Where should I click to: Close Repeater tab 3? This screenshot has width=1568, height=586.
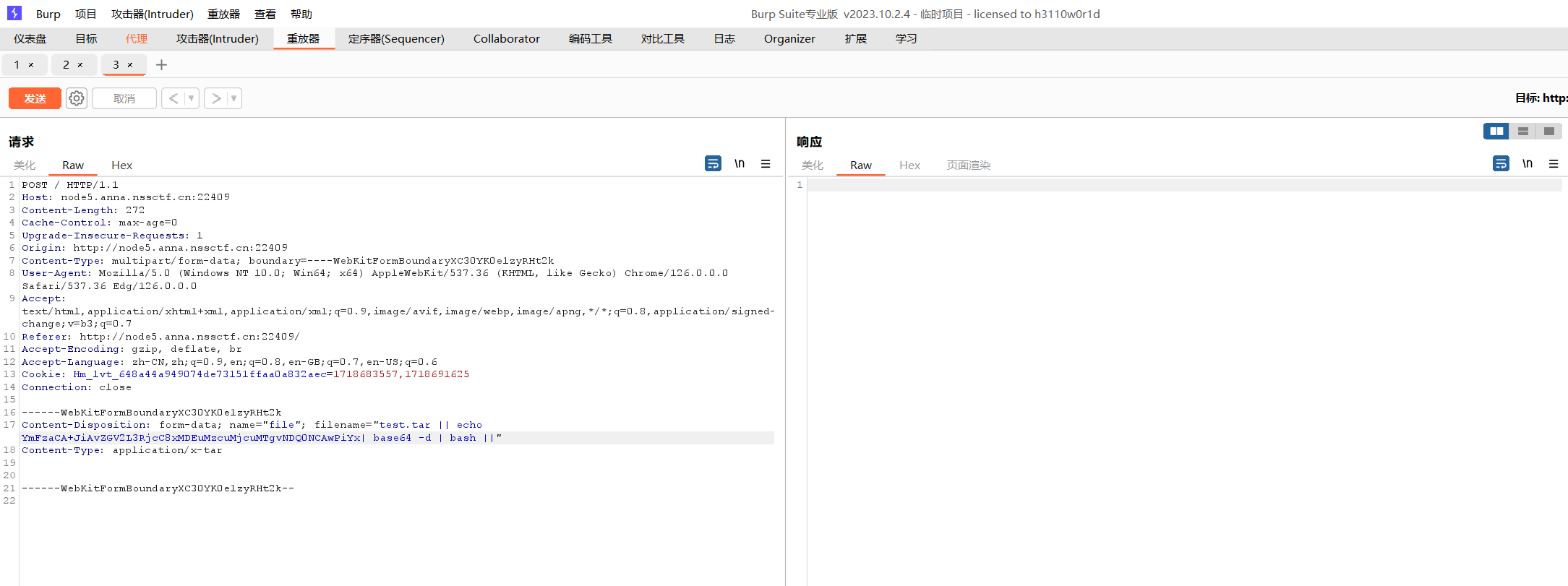pos(130,65)
